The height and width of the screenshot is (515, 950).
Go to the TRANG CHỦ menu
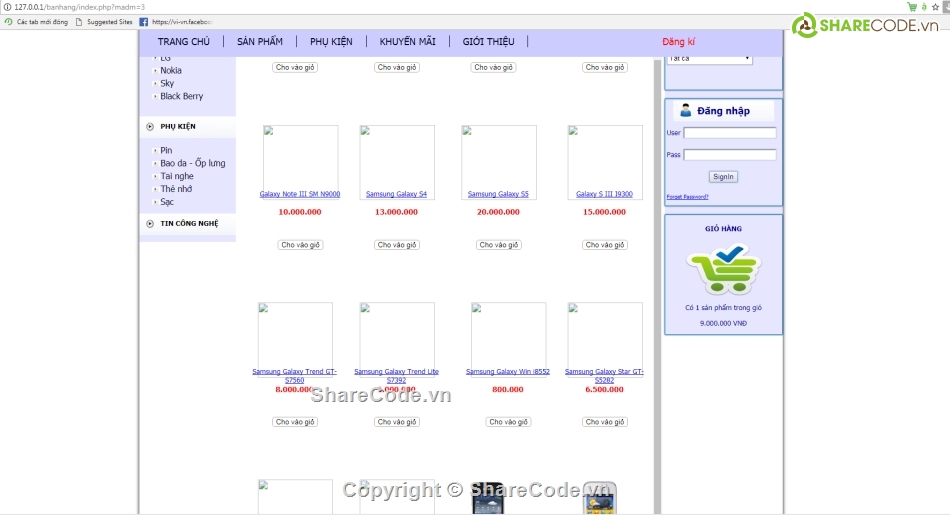point(184,42)
